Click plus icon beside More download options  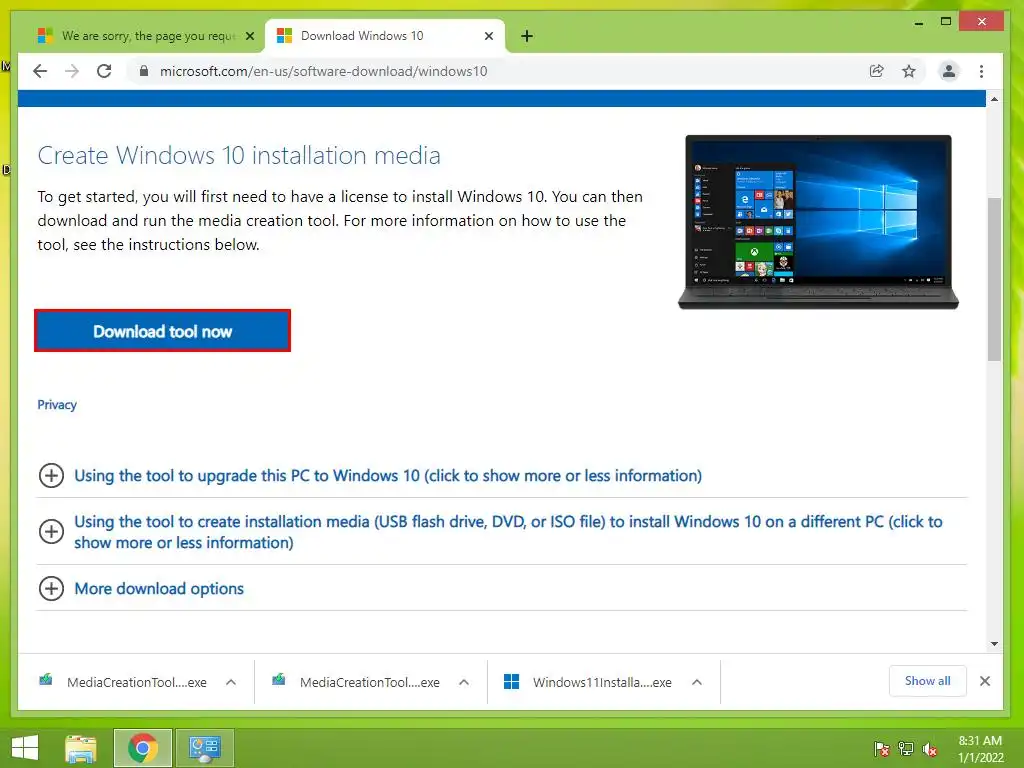[x=51, y=588]
